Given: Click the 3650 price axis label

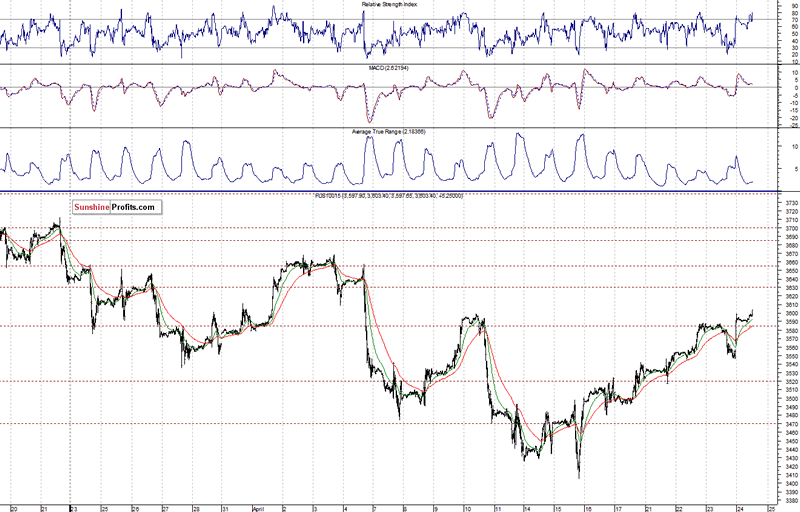Looking at the screenshot, I should pos(792,271).
